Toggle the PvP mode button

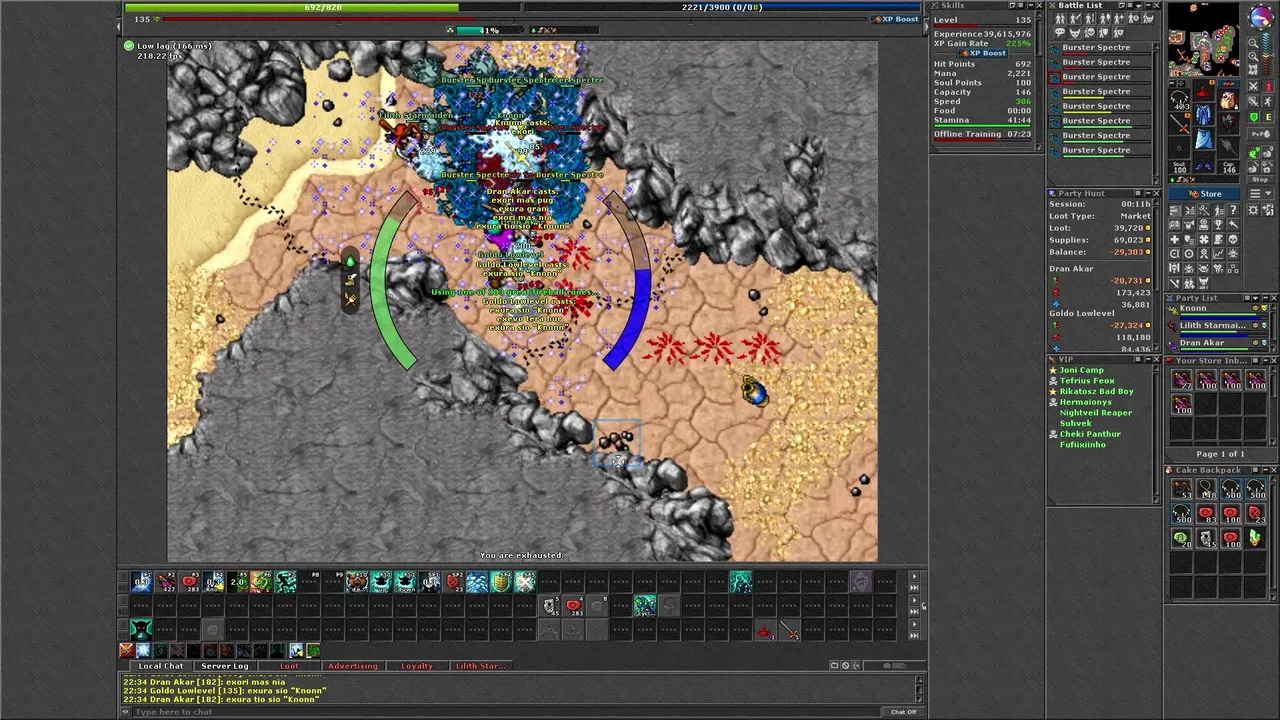[1260, 133]
